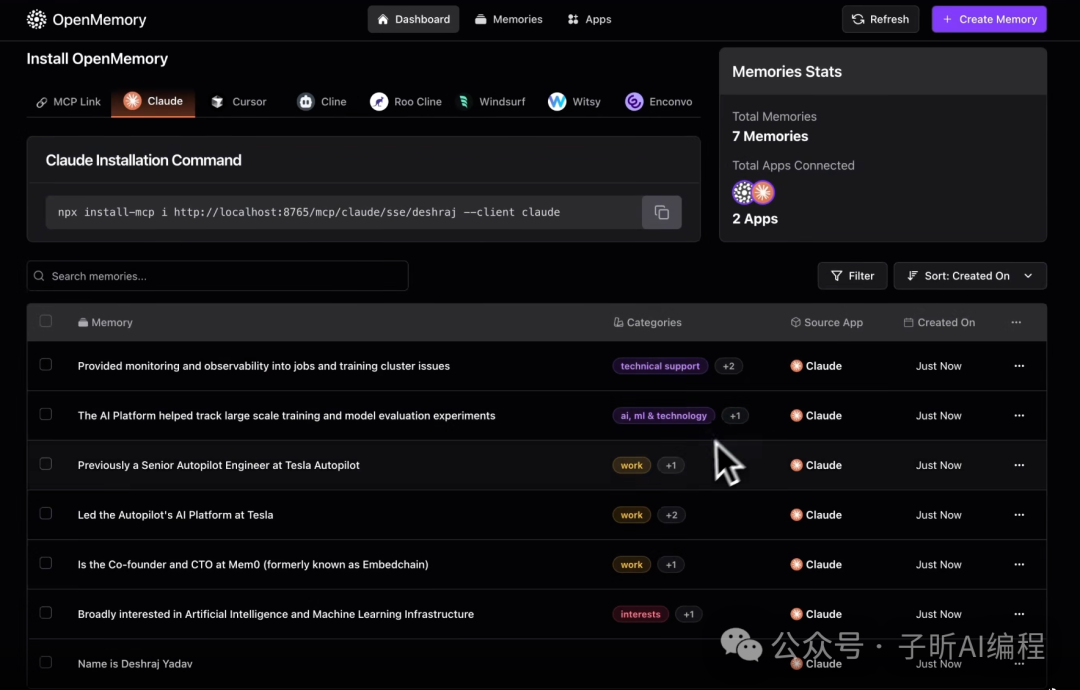
Task: Tick the checkbox for Mem0 CTO memory
Action: [x=46, y=563]
